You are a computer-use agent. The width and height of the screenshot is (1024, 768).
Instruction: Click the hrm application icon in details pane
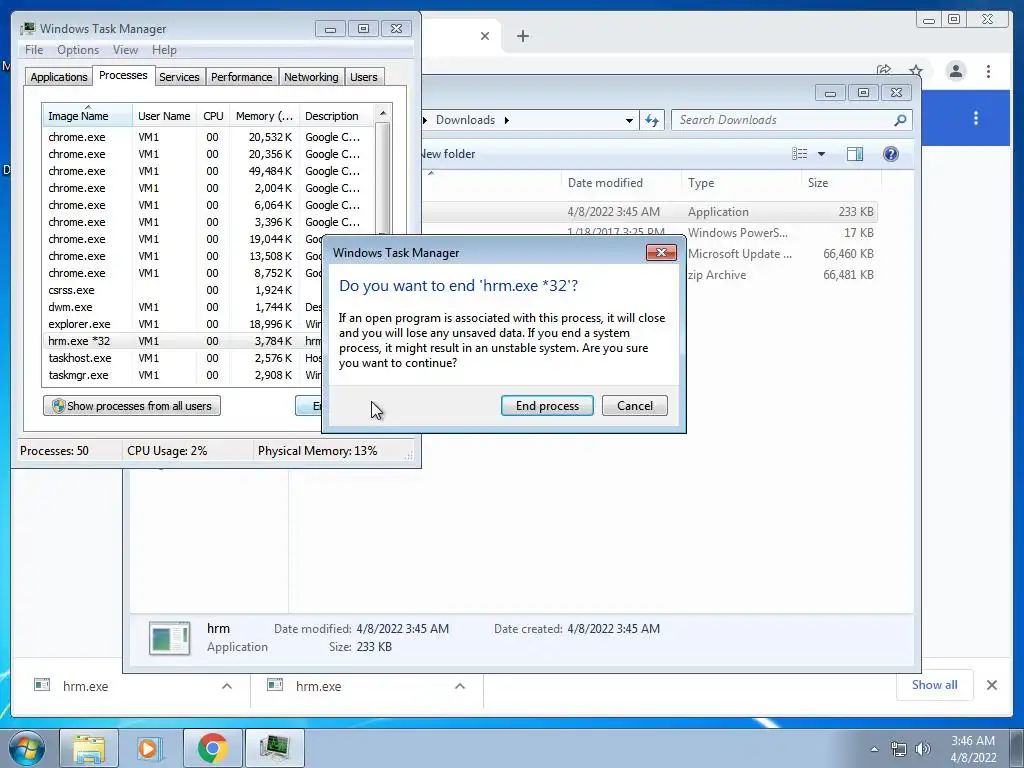pyautogui.click(x=170, y=638)
